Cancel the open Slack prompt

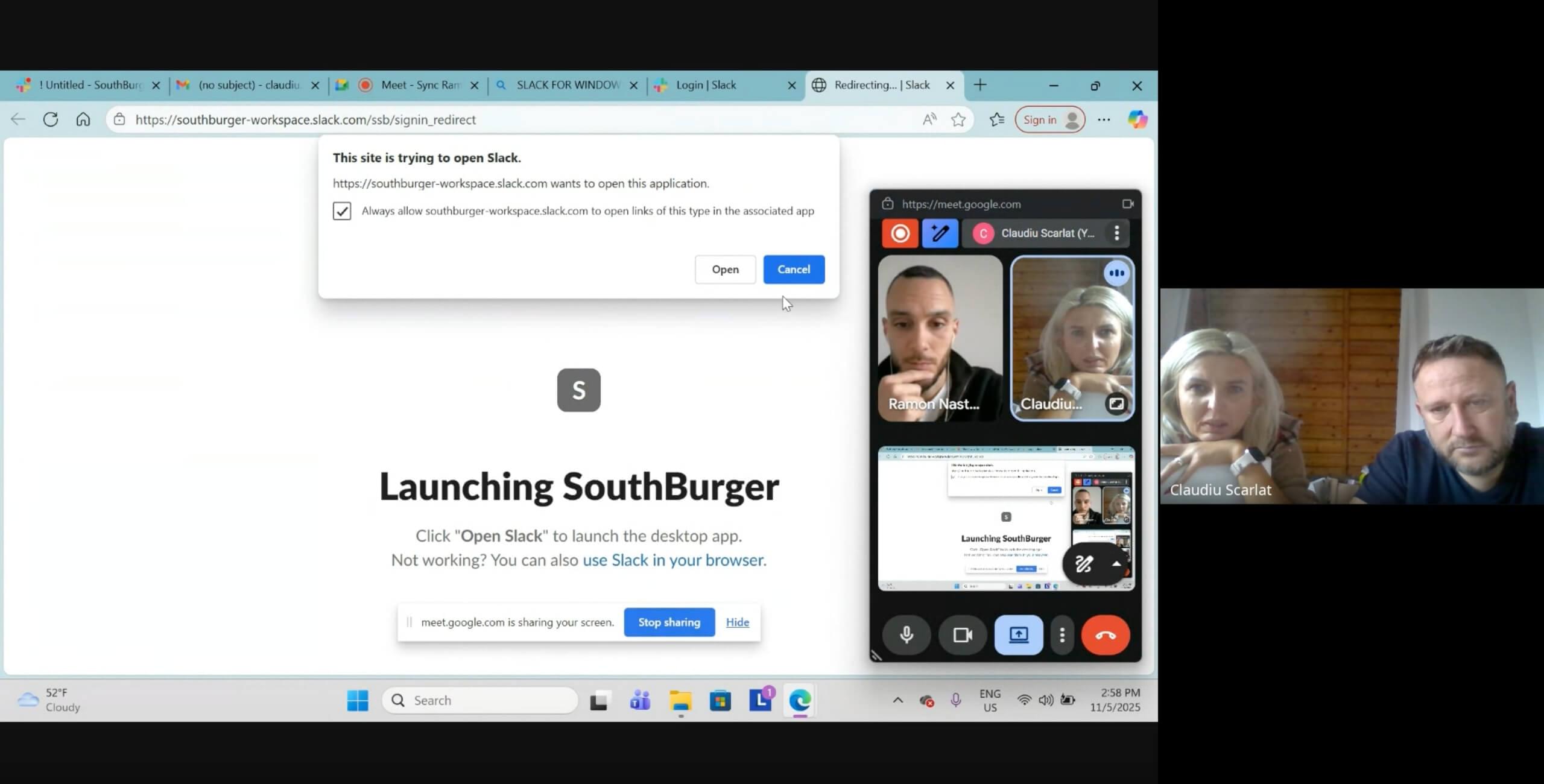793,270
